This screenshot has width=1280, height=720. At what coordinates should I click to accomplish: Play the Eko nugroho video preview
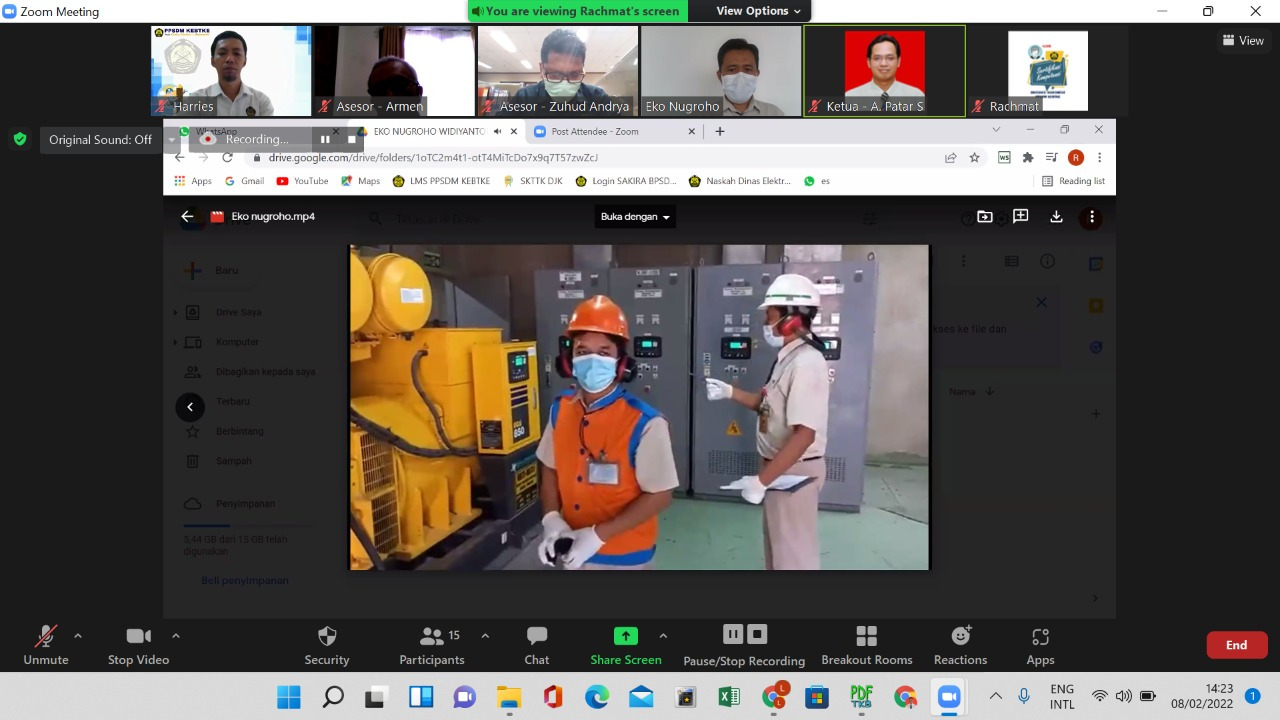click(638, 407)
